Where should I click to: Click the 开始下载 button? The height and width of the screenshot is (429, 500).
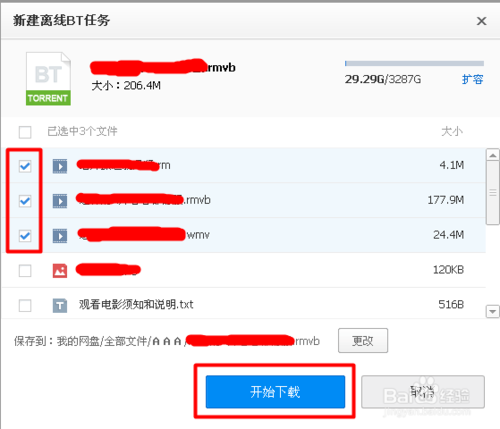tap(275, 392)
